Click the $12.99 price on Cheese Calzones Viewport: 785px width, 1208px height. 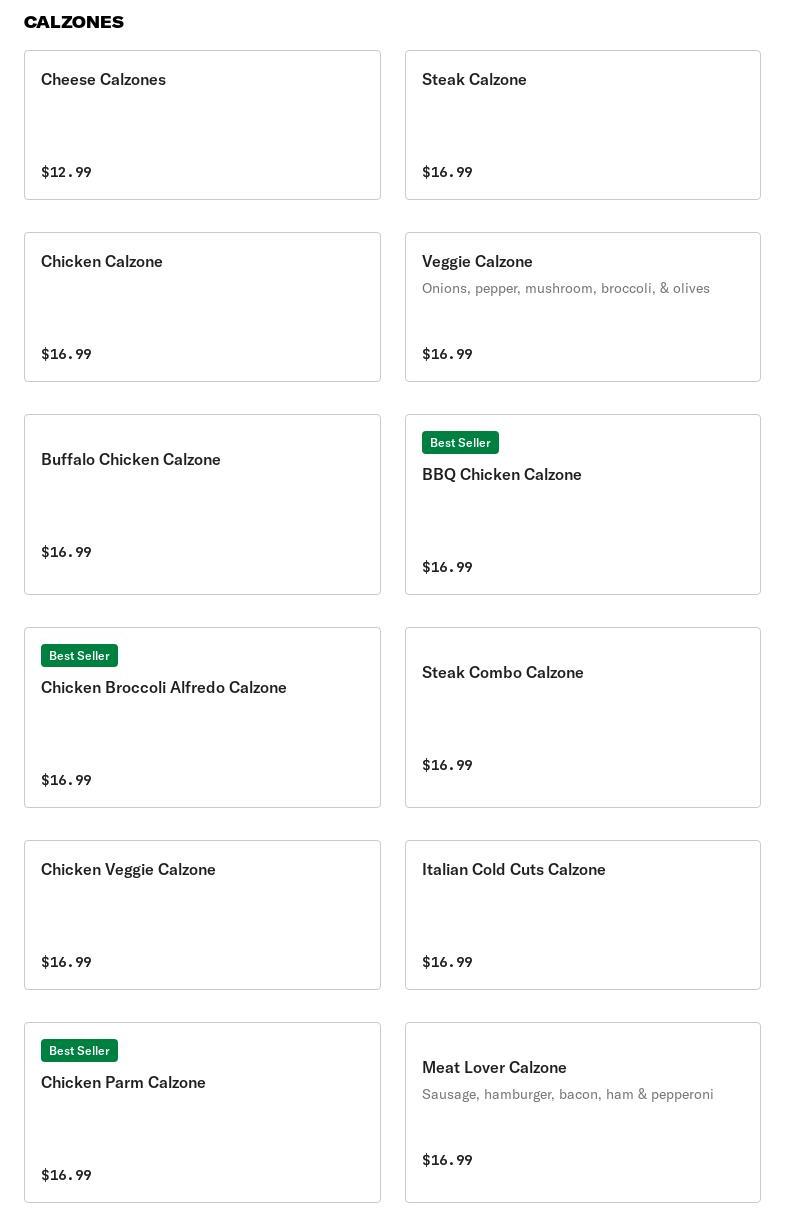click(x=66, y=172)
